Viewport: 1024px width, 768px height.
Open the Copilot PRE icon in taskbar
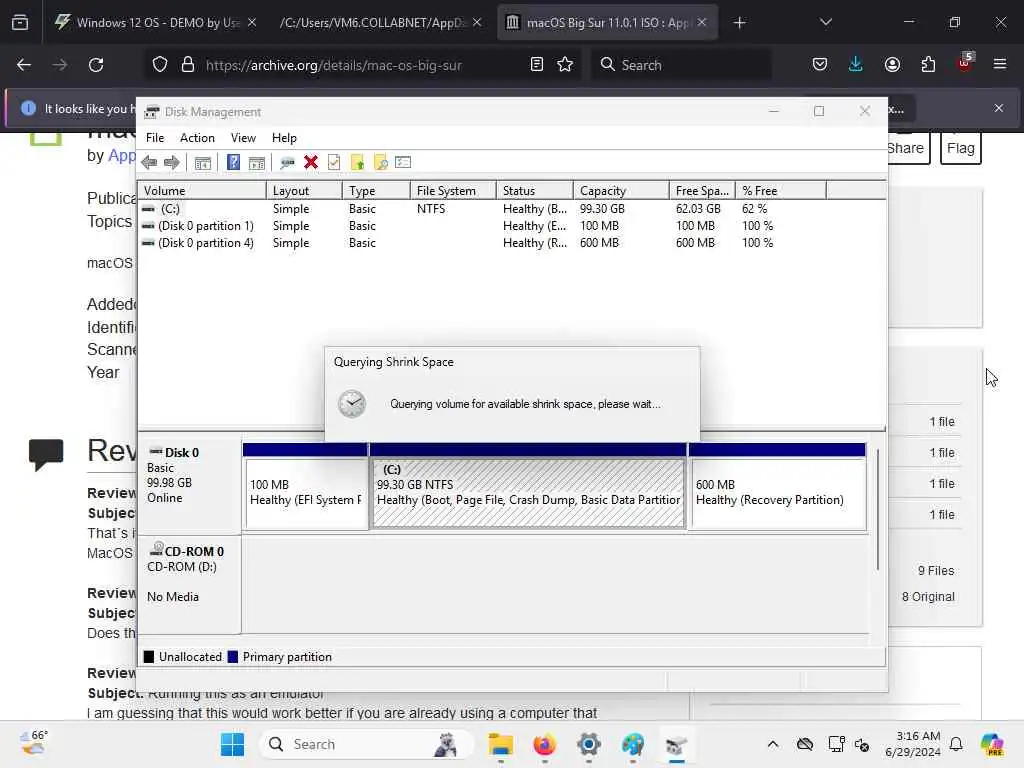992,744
